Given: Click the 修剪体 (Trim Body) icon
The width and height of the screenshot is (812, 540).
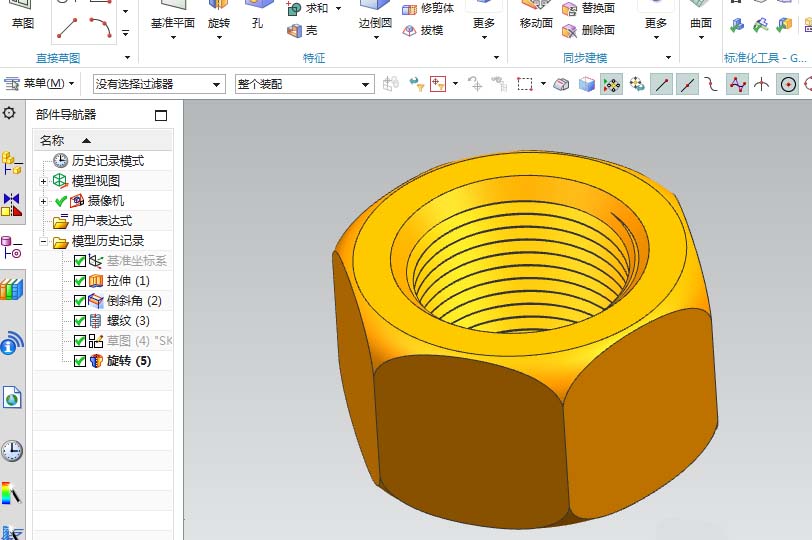Looking at the screenshot, I should click(410, 9).
